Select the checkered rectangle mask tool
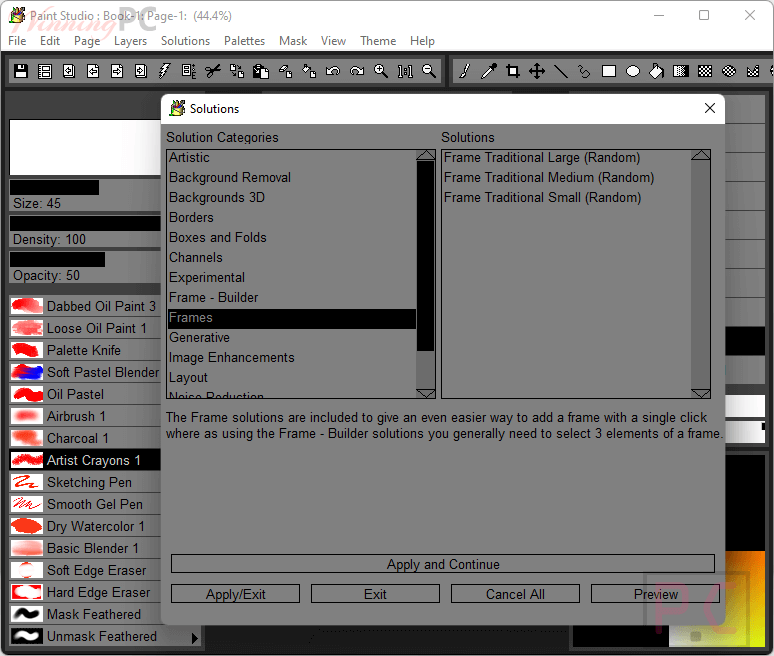Image resolution: width=774 pixels, height=656 pixels. [705, 72]
